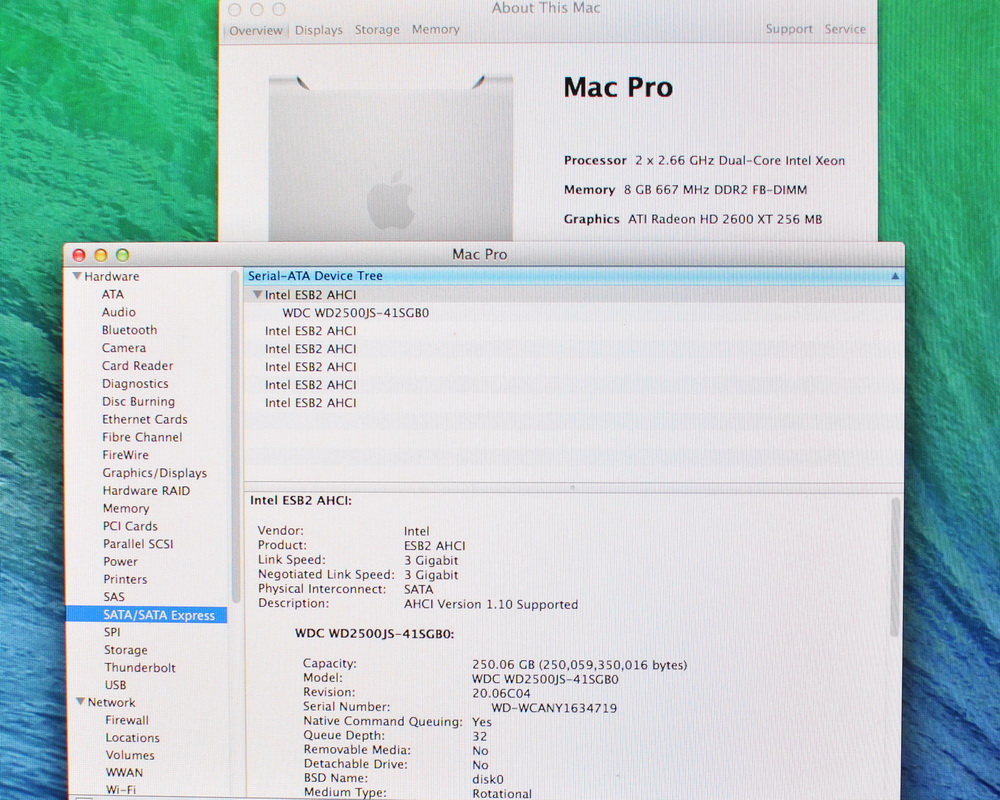Select Diagnostics in the sidebar
The height and width of the screenshot is (800, 1000).
(135, 383)
